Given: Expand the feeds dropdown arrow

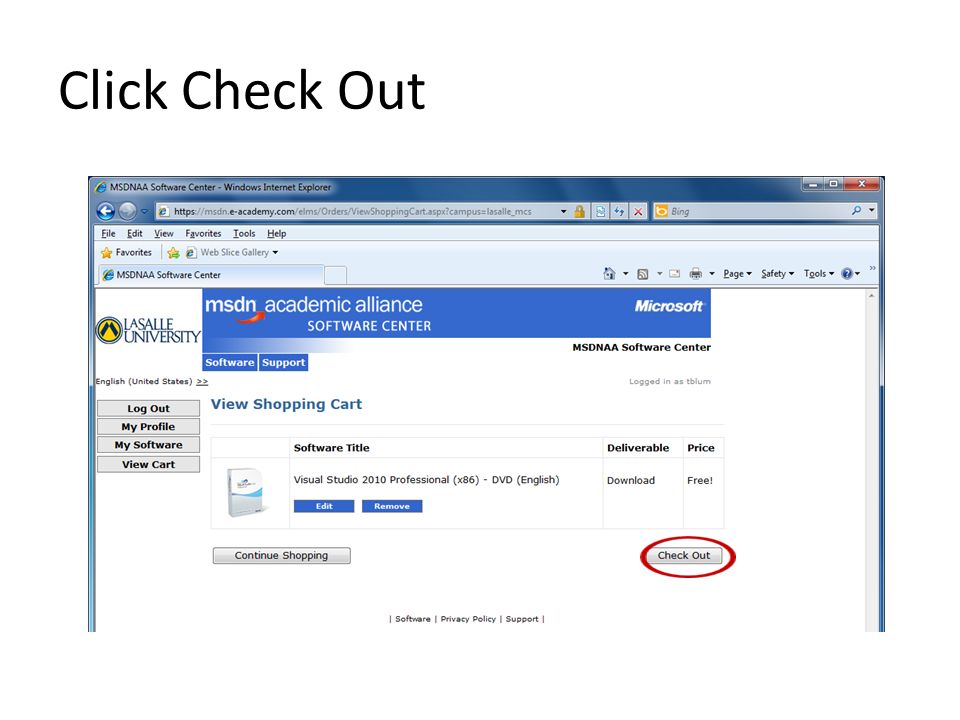Looking at the screenshot, I should click(x=659, y=274).
